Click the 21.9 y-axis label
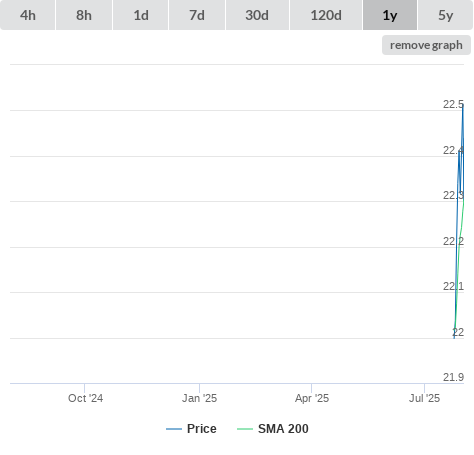Viewport: 474px width, 455px height. (x=453, y=377)
